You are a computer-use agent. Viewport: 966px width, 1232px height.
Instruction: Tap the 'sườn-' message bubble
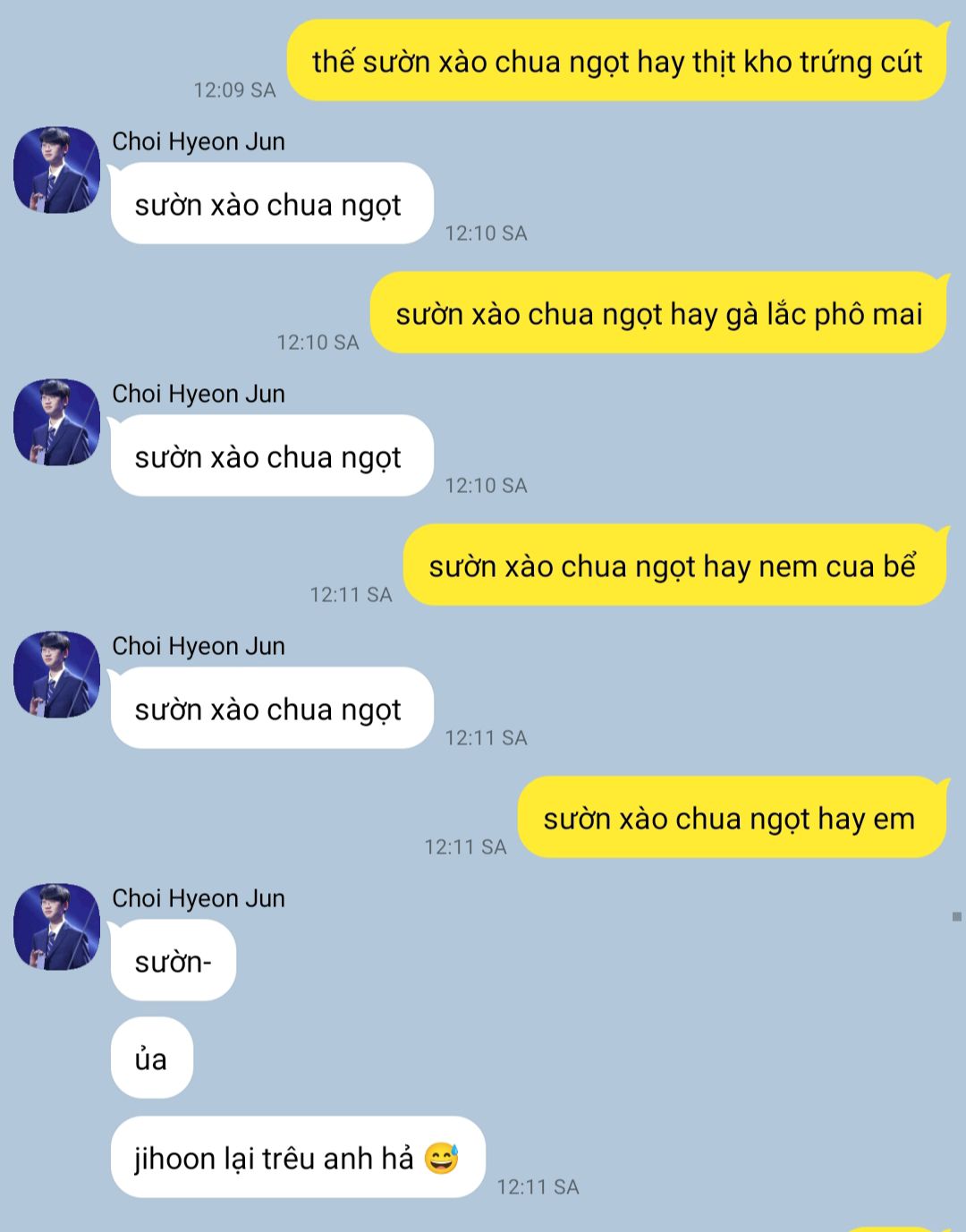pyautogui.click(x=173, y=960)
